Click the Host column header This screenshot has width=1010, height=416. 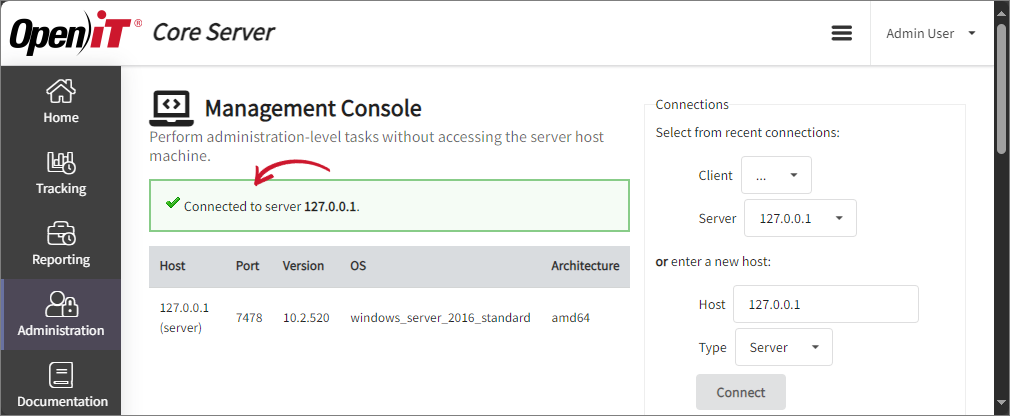(173, 265)
